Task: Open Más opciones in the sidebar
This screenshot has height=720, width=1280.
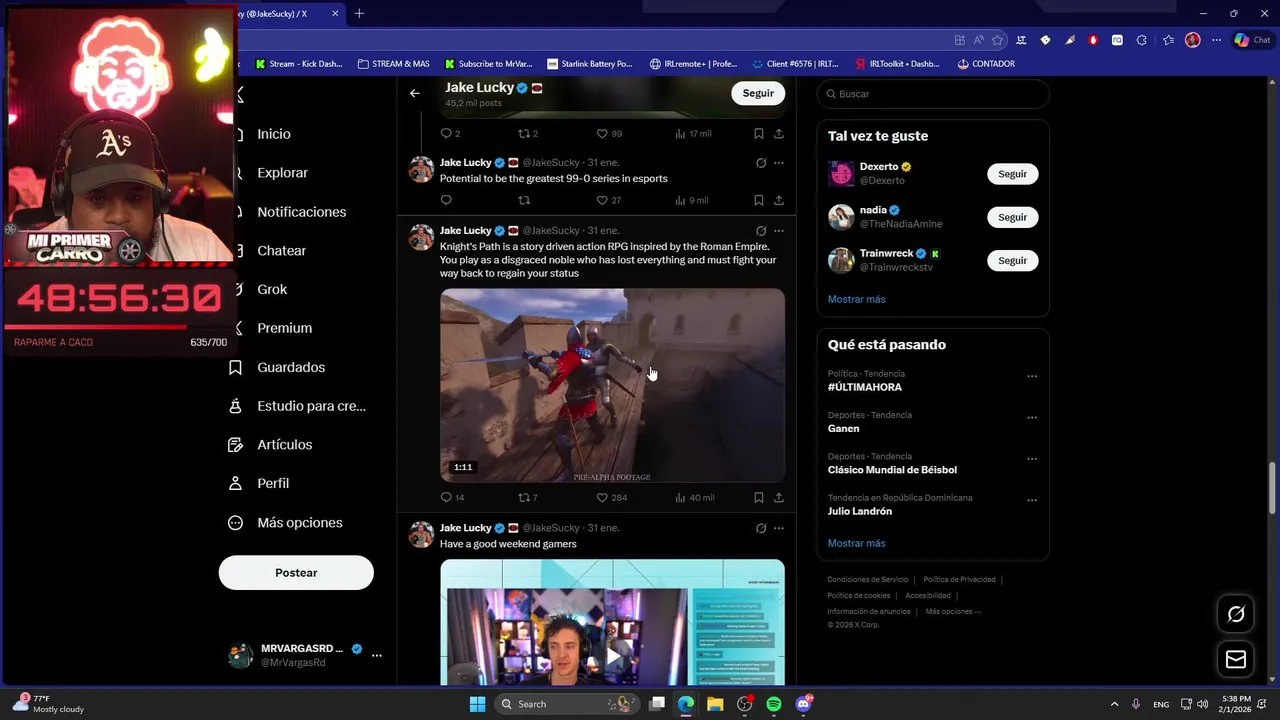Action: [299, 523]
